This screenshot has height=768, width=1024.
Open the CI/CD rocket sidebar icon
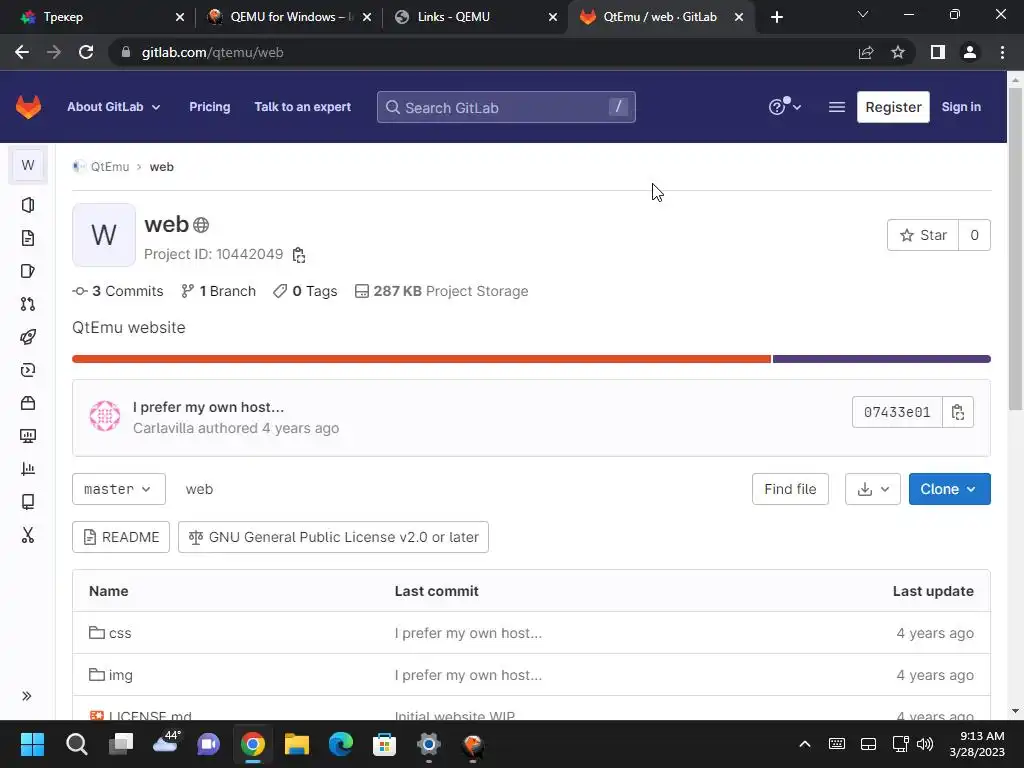tap(27, 337)
